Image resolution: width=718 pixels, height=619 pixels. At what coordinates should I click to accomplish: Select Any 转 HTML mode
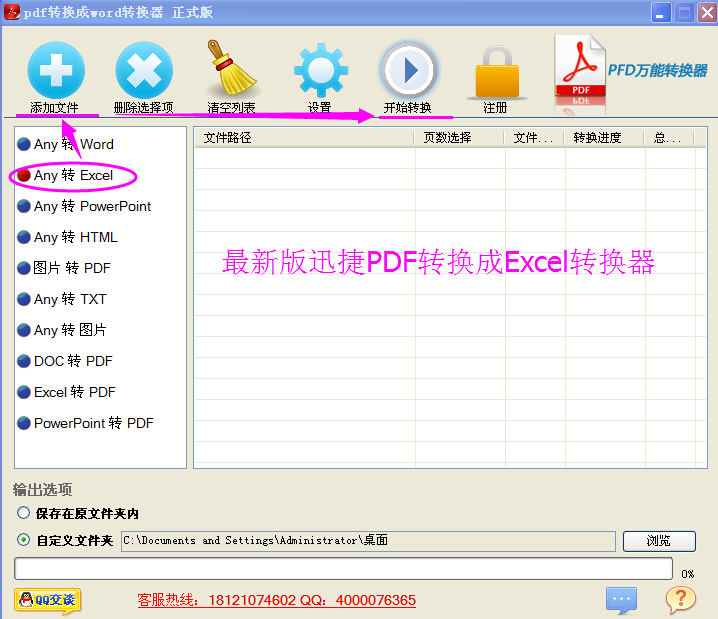pyautogui.click(x=67, y=237)
